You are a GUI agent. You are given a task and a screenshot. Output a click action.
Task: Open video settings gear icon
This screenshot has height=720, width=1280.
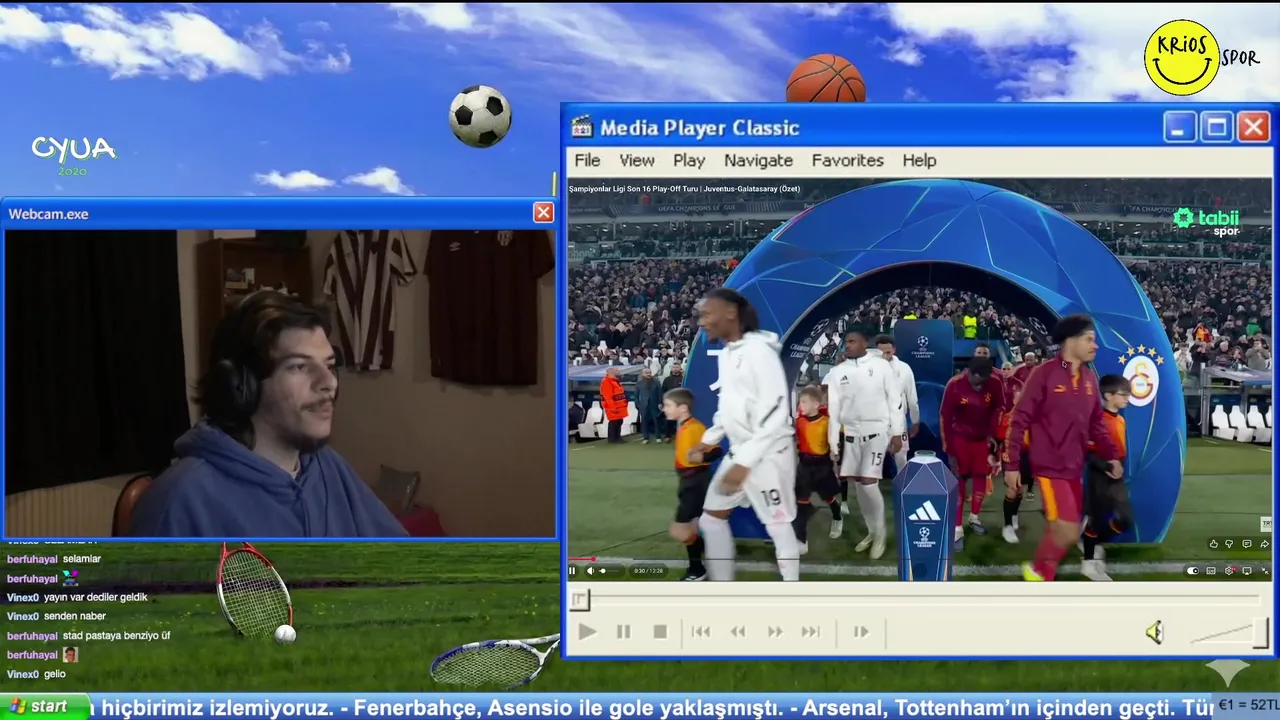click(x=1229, y=571)
